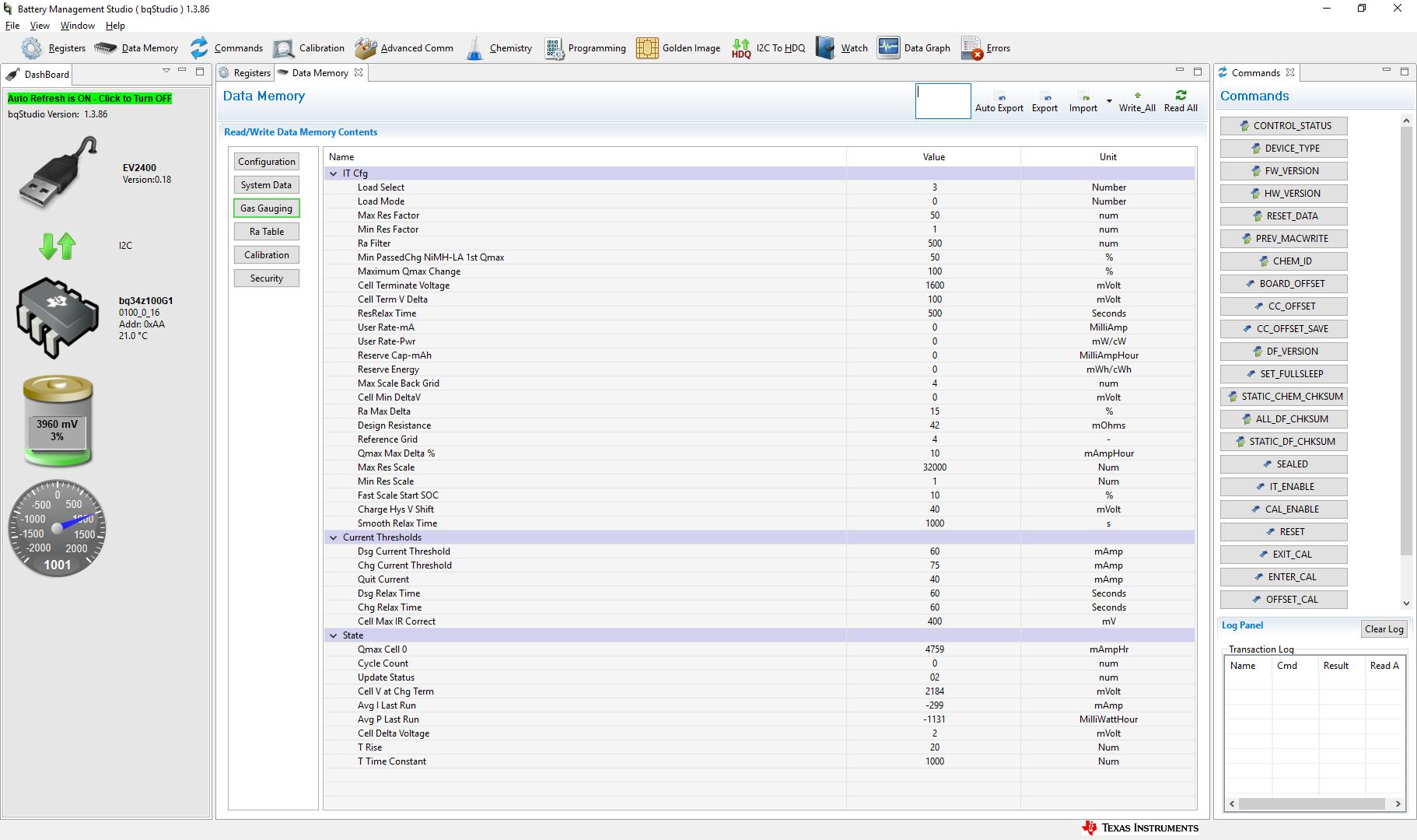This screenshot has height=840, width=1417.
Task: Select the Calibration category button
Action: click(x=267, y=255)
